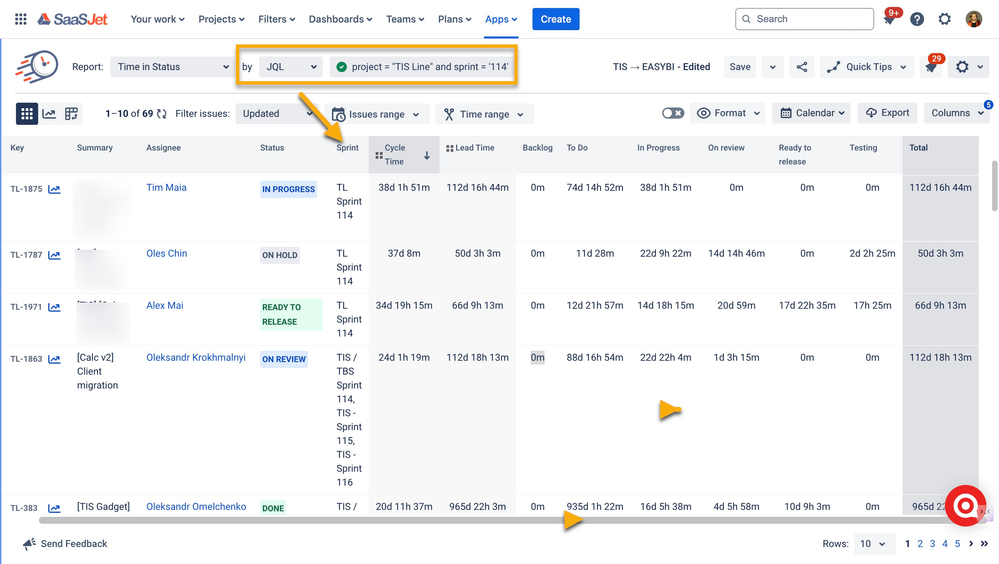This screenshot has height=564, width=999.
Task: Switch to line chart view
Action: (x=49, y=114)
